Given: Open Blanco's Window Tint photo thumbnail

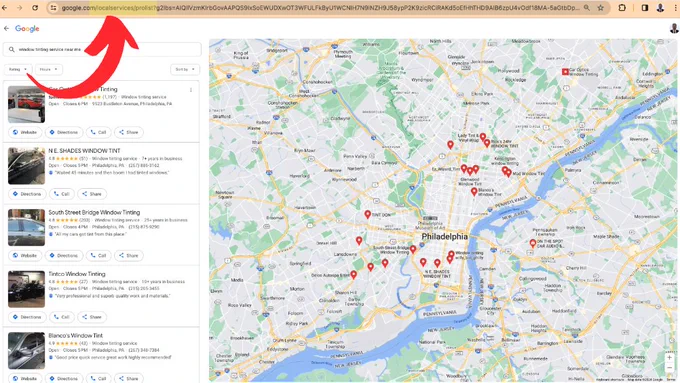Looking at the screenshot, I should 26,351.
